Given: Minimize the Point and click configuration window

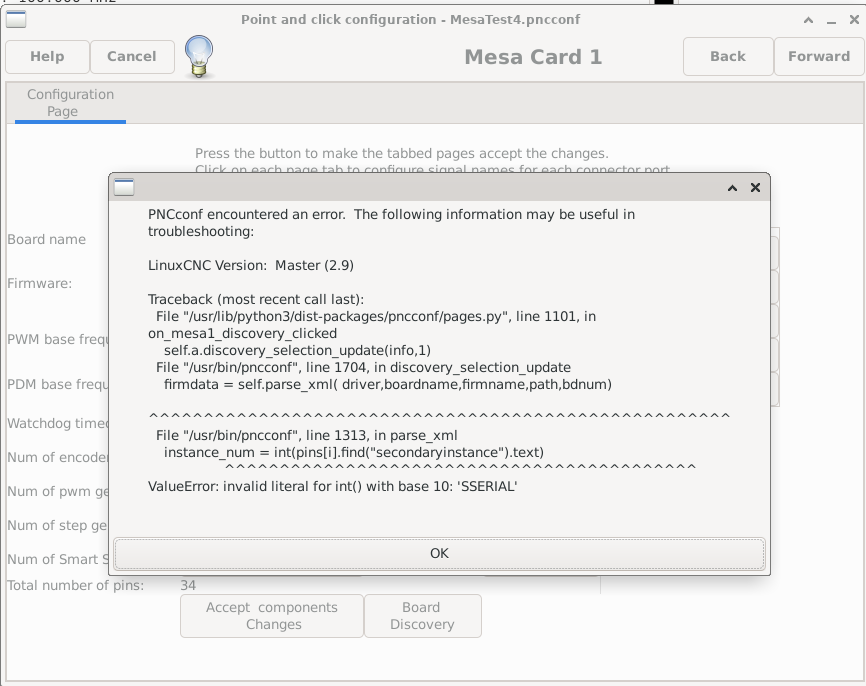Looking at the screenshot, I should pyautogui.click(x=831, y=20).
